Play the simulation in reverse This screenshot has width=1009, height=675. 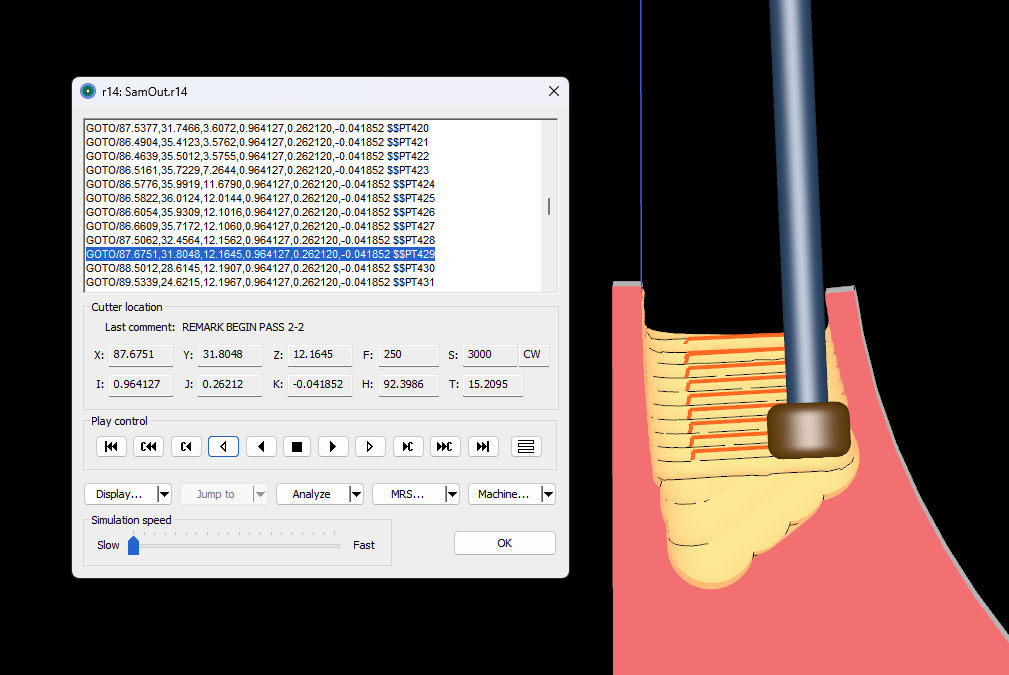point(261,446)
